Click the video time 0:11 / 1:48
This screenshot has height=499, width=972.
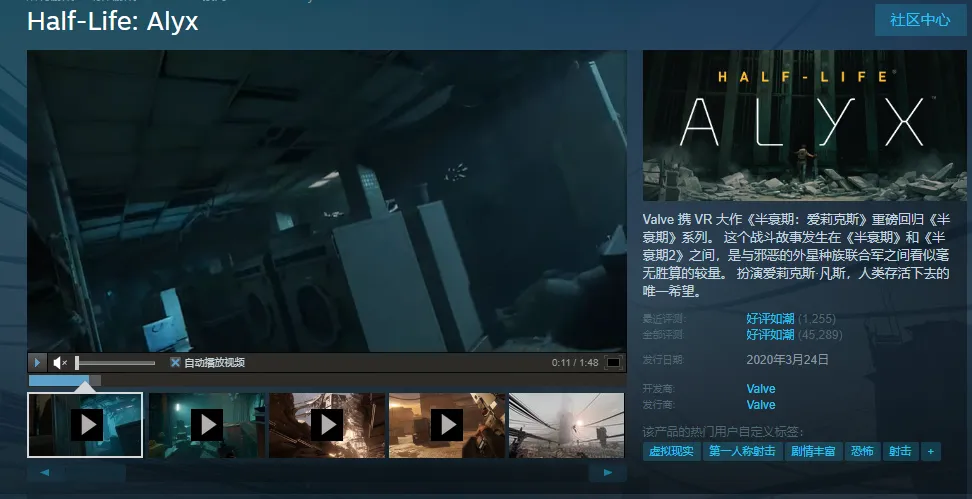click(x=575, y=363)
